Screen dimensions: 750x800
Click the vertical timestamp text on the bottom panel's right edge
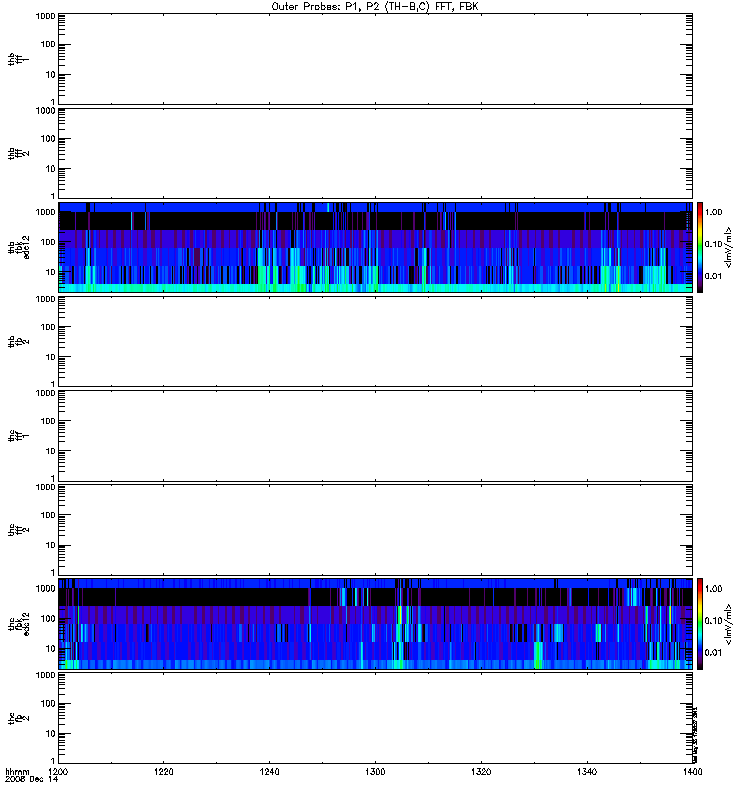(695, 734)
